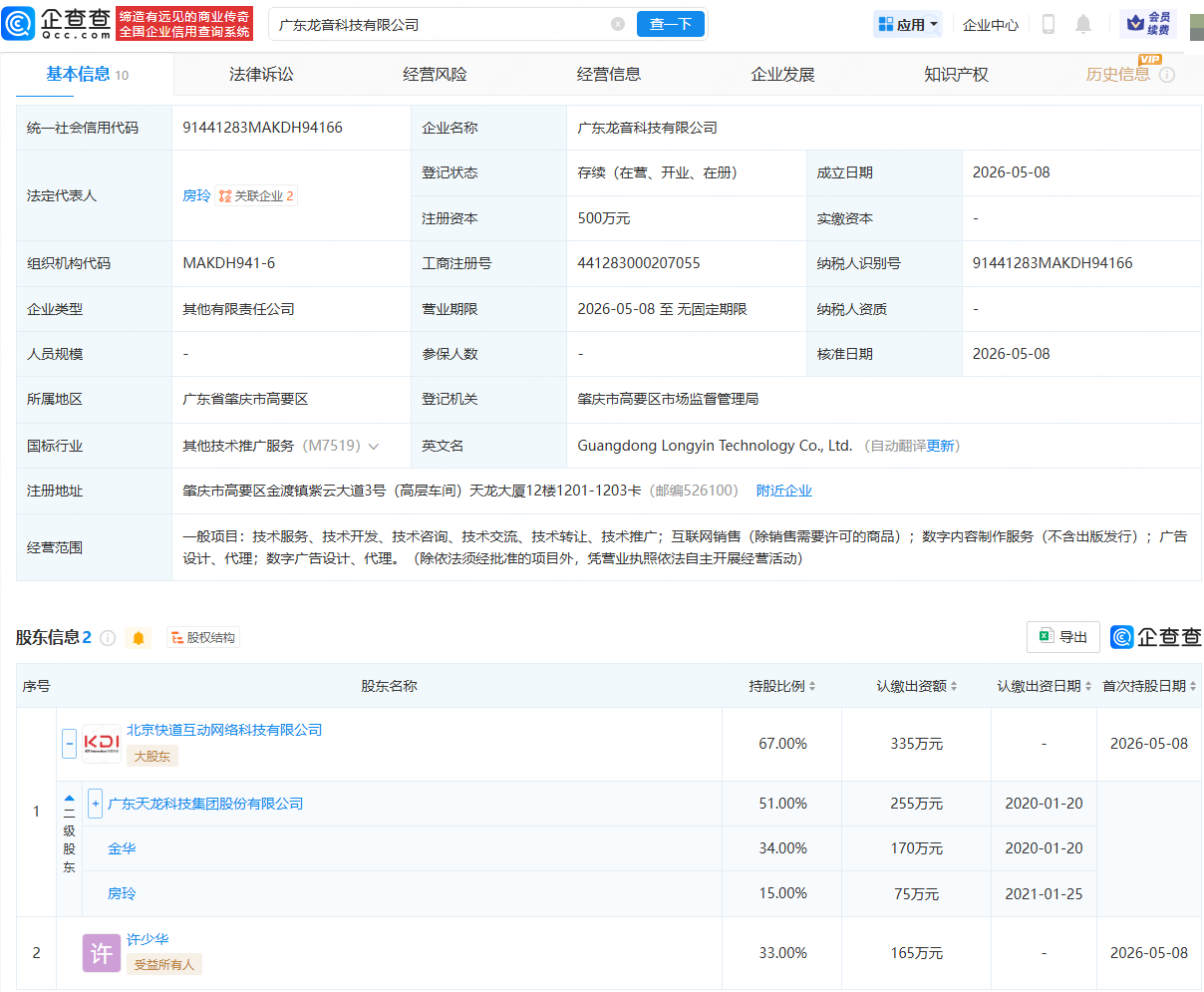Open 关联企业 2 tag
This screenshot has width=1204, height=992.
[x=256, y=196]
